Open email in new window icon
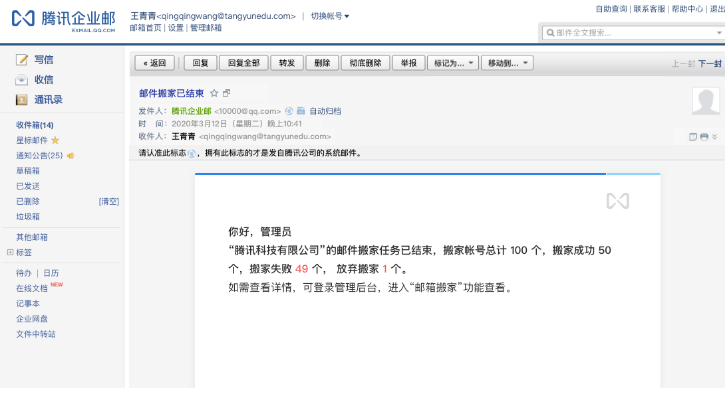 coord(227,93)
